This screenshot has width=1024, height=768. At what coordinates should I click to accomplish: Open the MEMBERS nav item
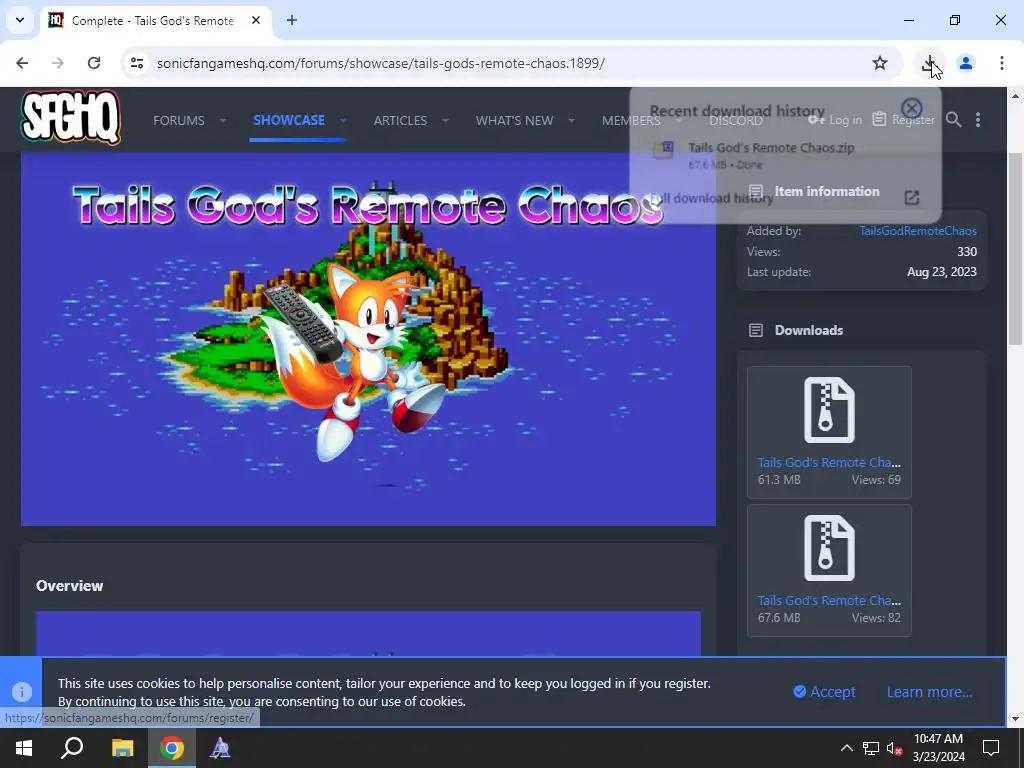tap(631, 120)
